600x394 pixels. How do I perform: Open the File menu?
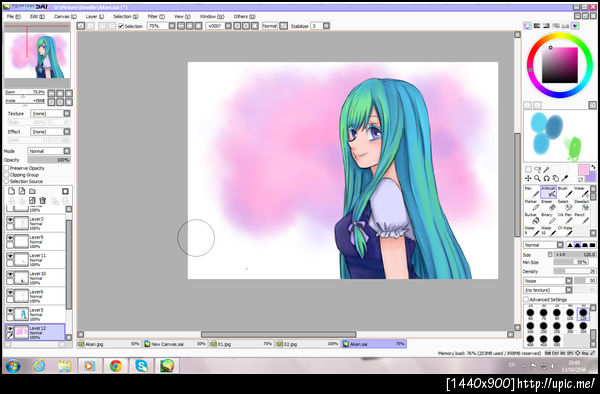pos(13,16)
